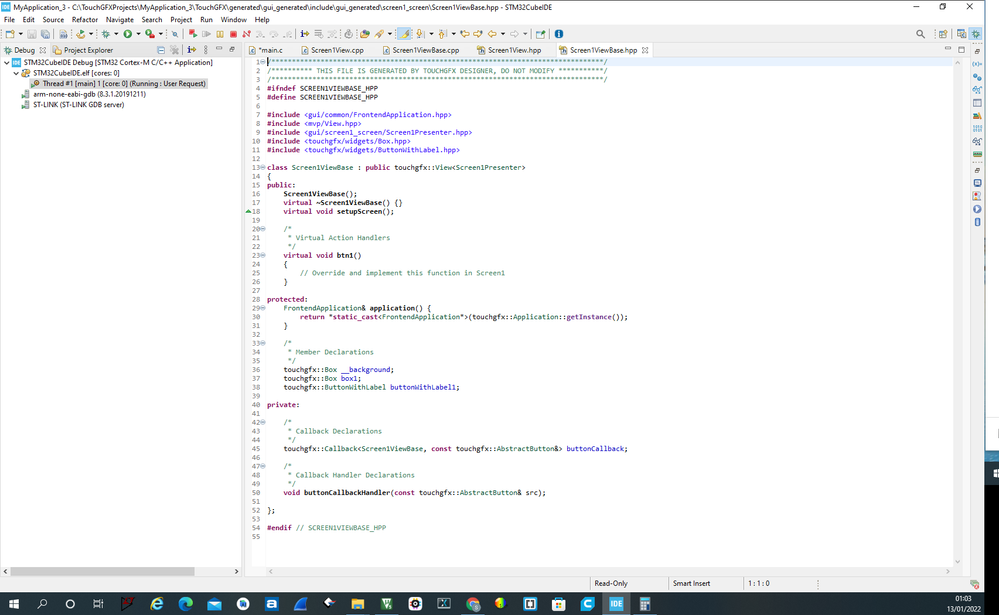
Task: Open Google Chrome from taskbar
Action: pos(472,604)
